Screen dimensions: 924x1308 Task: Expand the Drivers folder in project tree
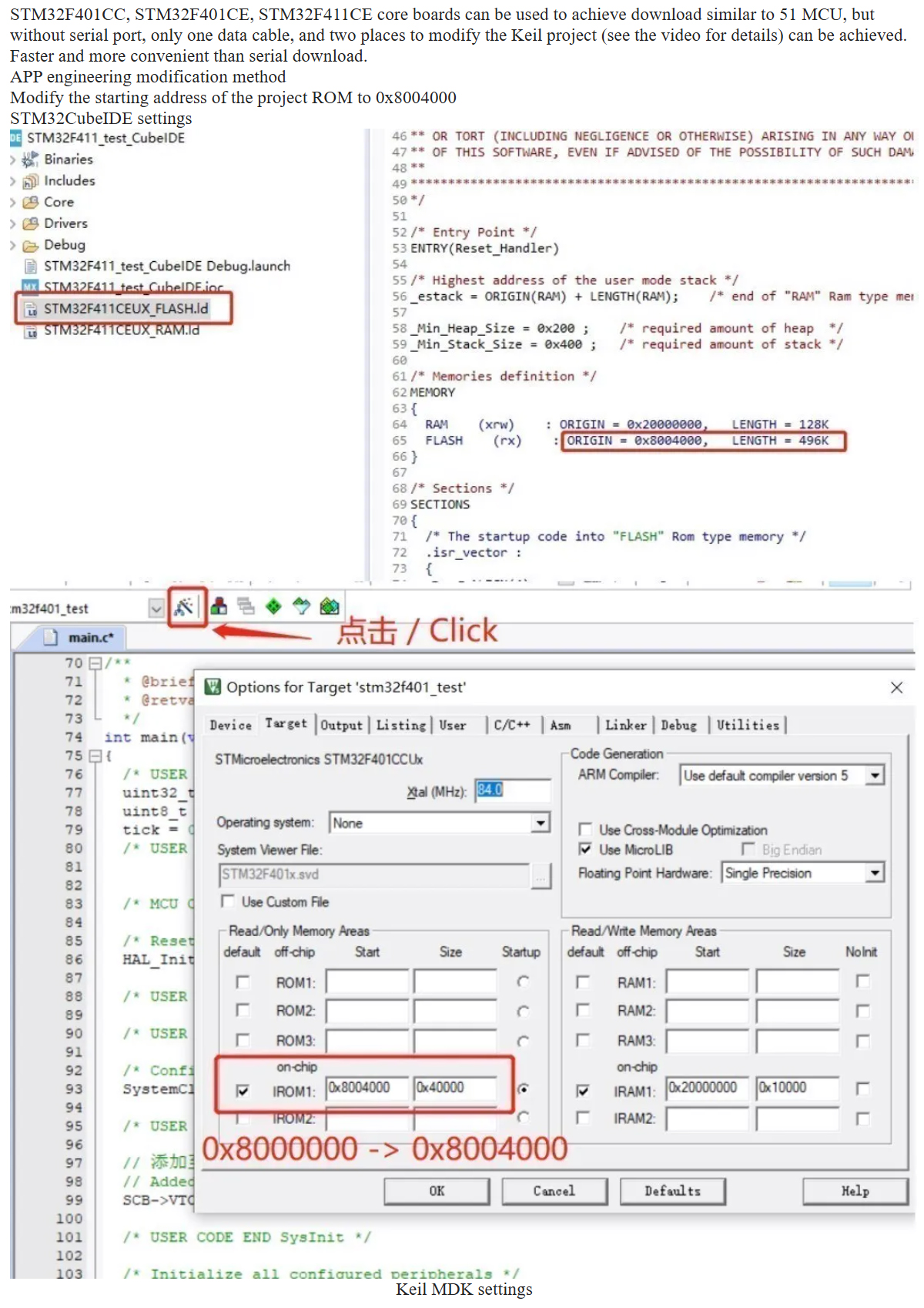[x=13, y=223]
